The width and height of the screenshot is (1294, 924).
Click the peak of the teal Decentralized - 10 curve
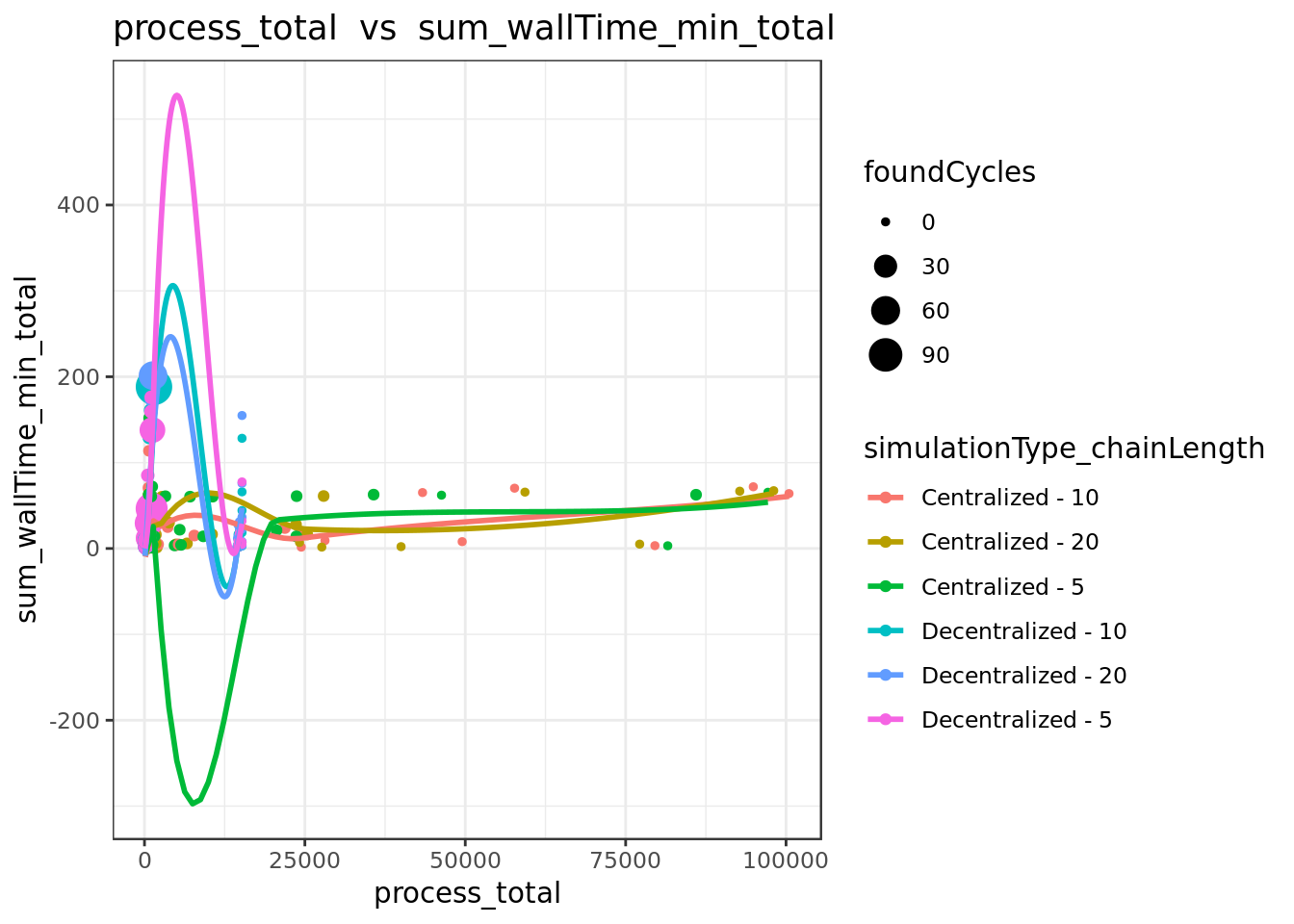tap(172, 286)
